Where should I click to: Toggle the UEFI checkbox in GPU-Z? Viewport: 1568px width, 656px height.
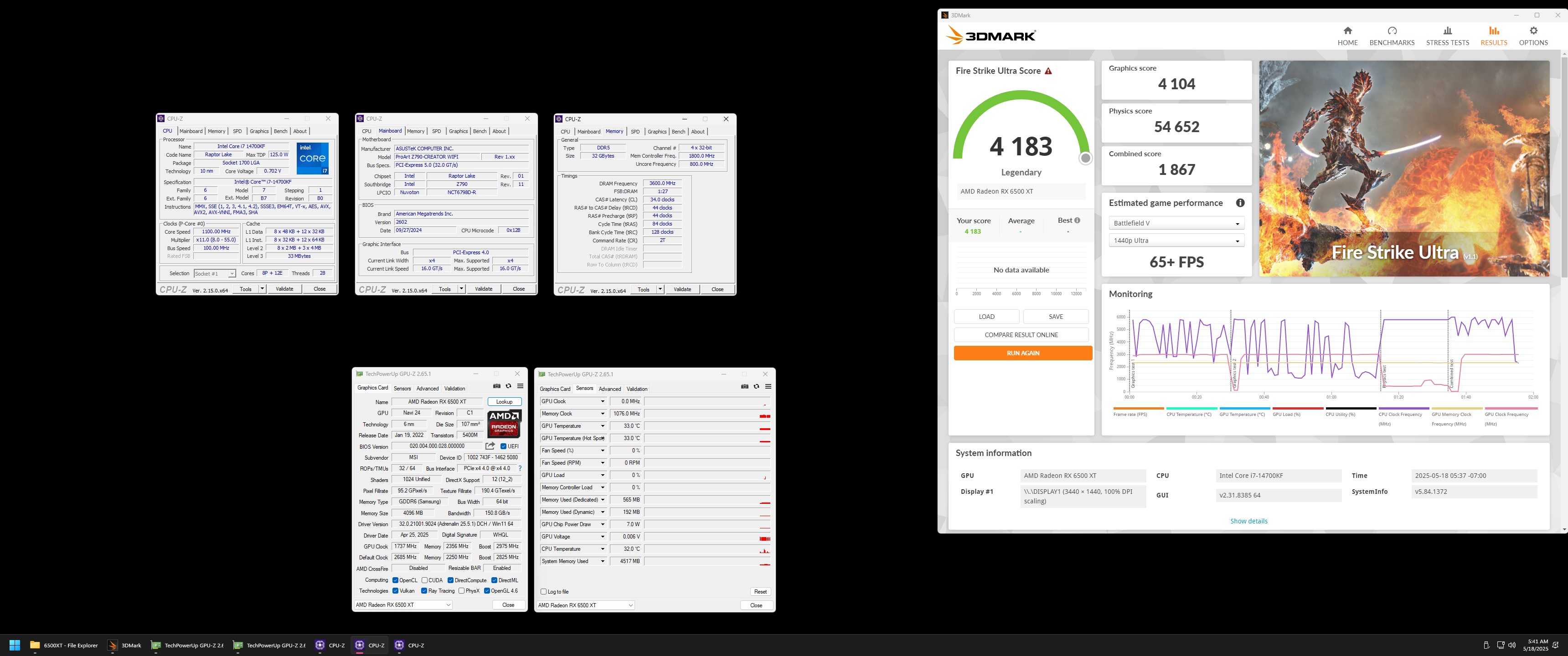coord(503,446)
